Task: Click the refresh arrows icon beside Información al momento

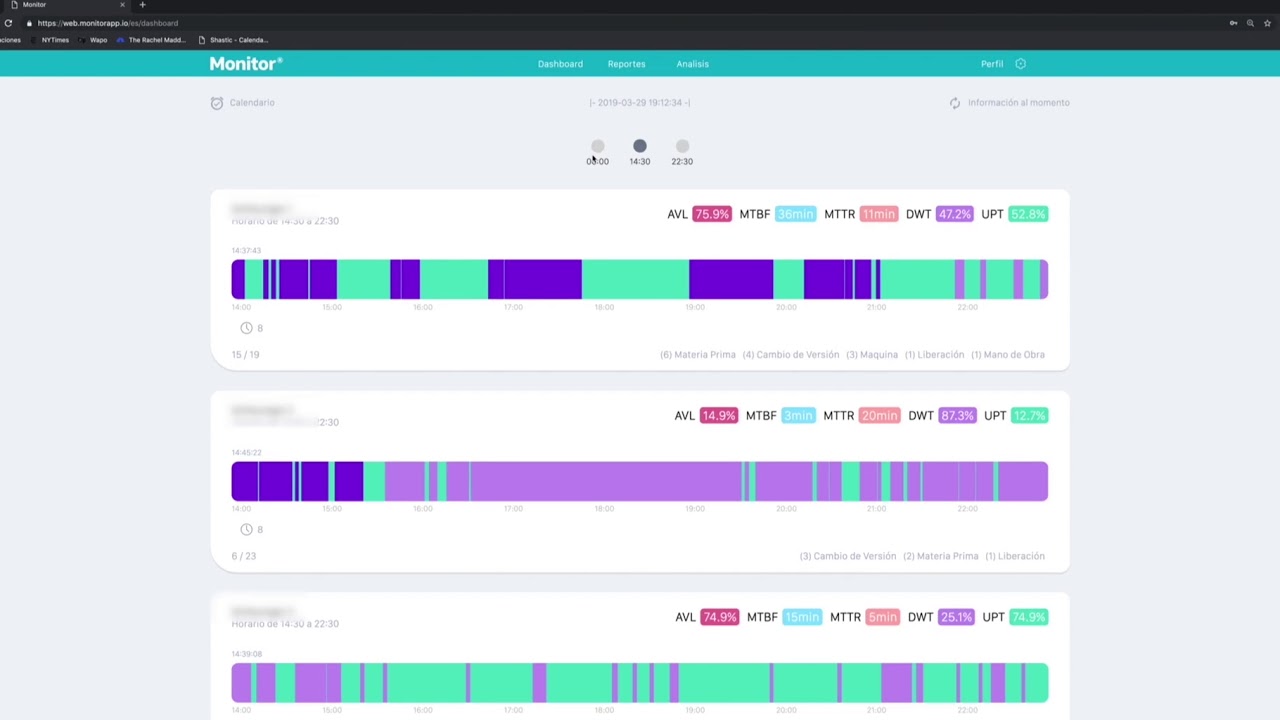Action: tap(955, 102)
